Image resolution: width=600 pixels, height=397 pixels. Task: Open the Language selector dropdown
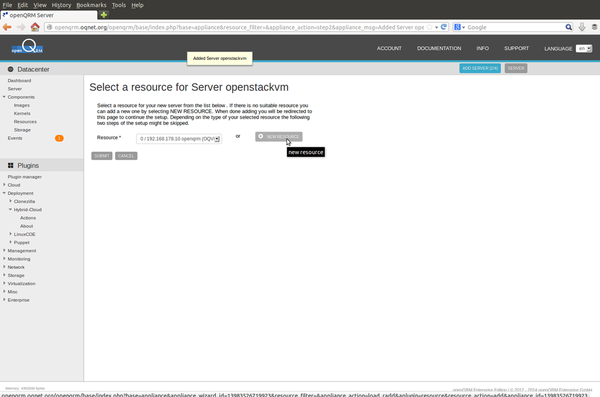pyautogui.click(x=584, y=49)
